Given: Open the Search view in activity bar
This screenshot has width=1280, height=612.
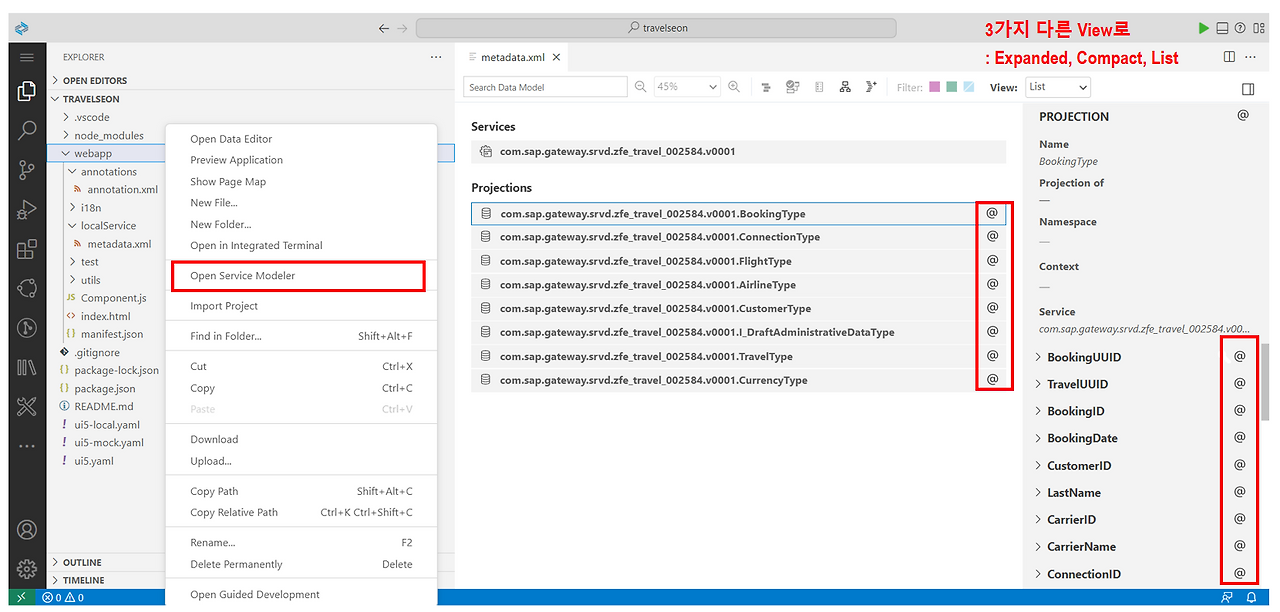Looking at the screenshot, I should (27, 130).
